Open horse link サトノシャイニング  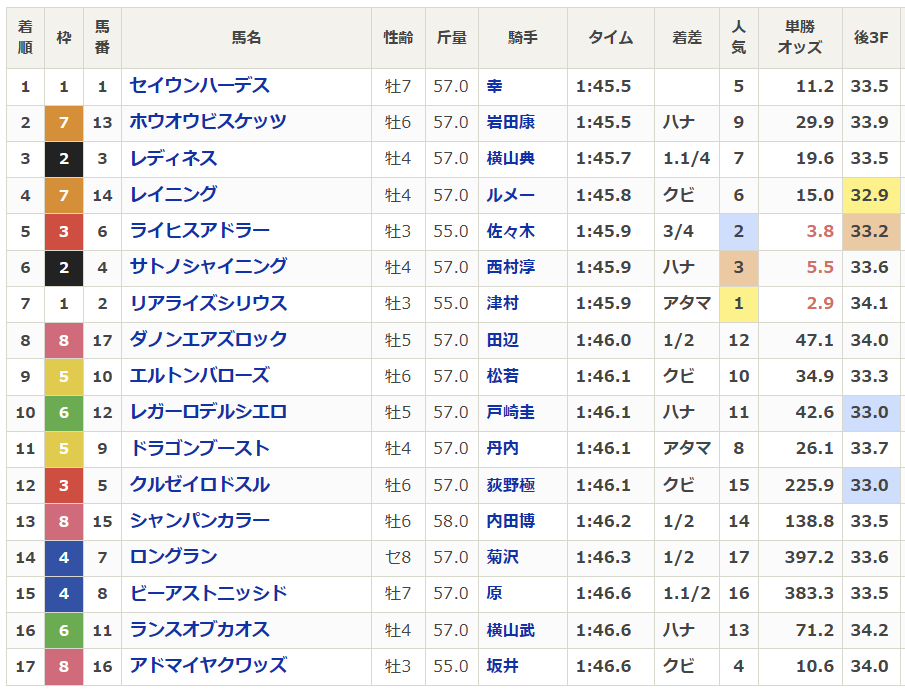(x=208, y=267)
